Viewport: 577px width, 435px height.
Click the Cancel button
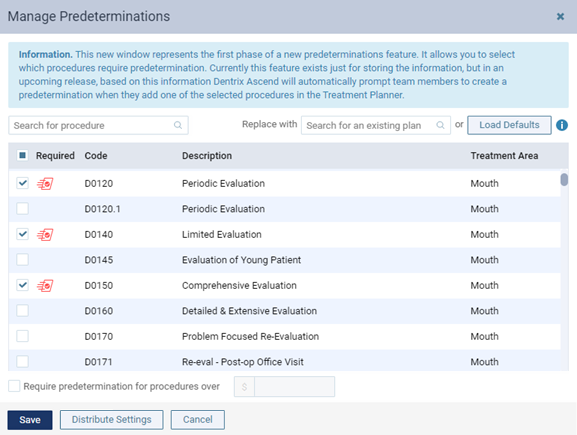click(x=198, y=420)
